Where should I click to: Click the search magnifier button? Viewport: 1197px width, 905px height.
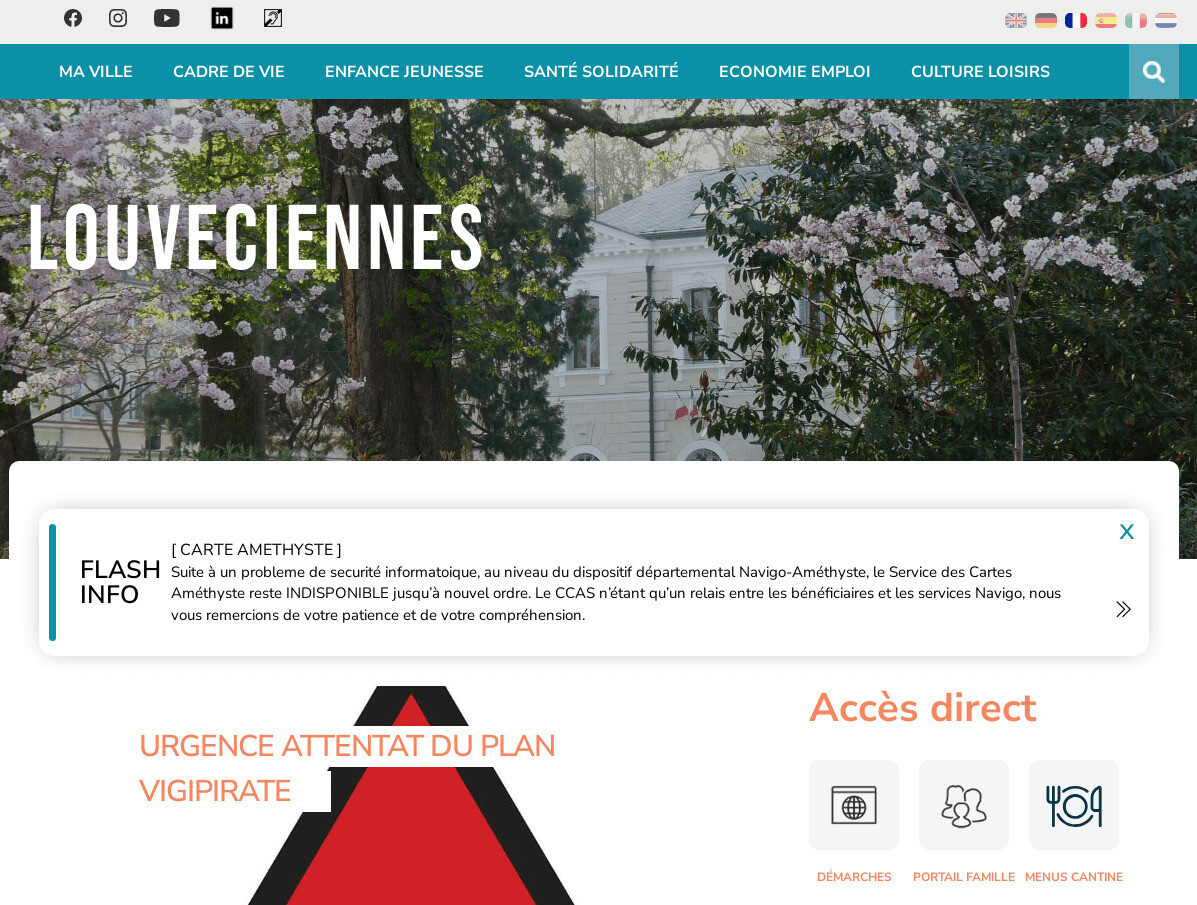(1153, 72)
